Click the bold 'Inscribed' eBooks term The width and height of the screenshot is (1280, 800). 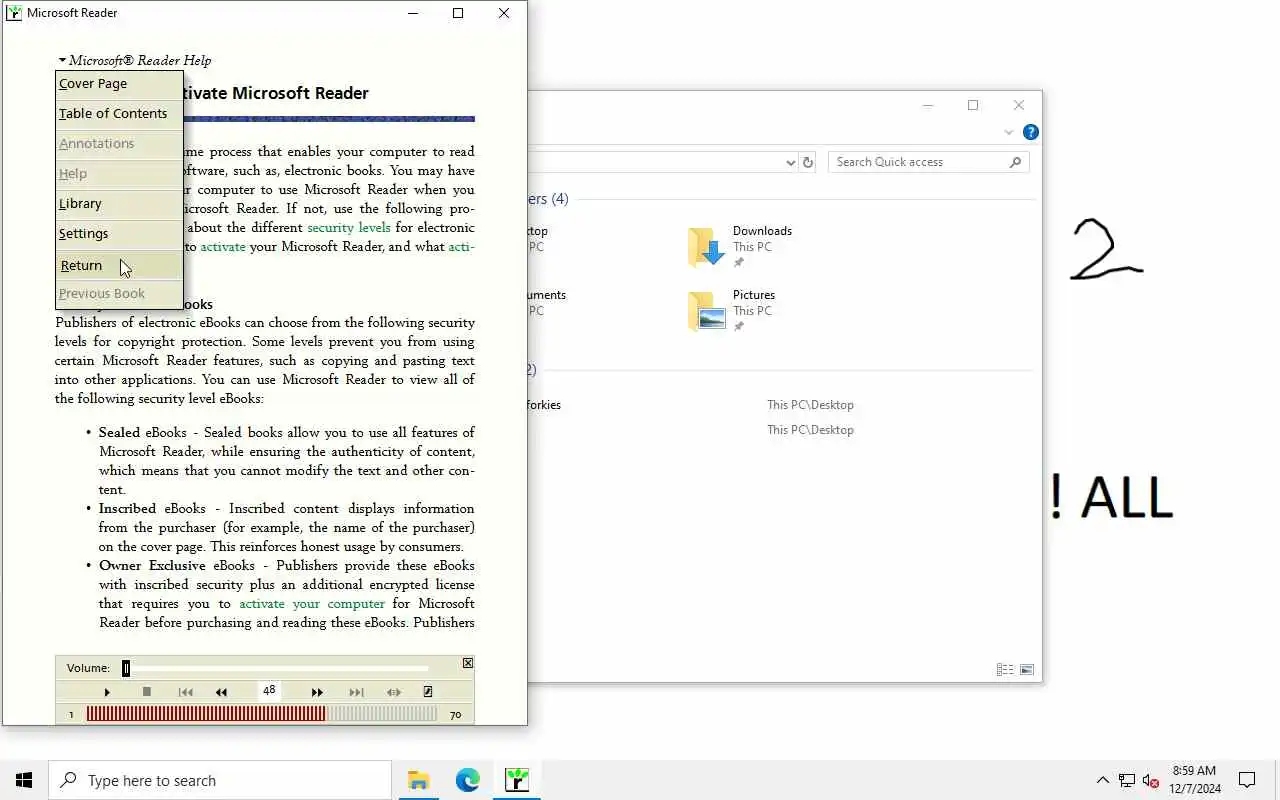tap(127, 508)
